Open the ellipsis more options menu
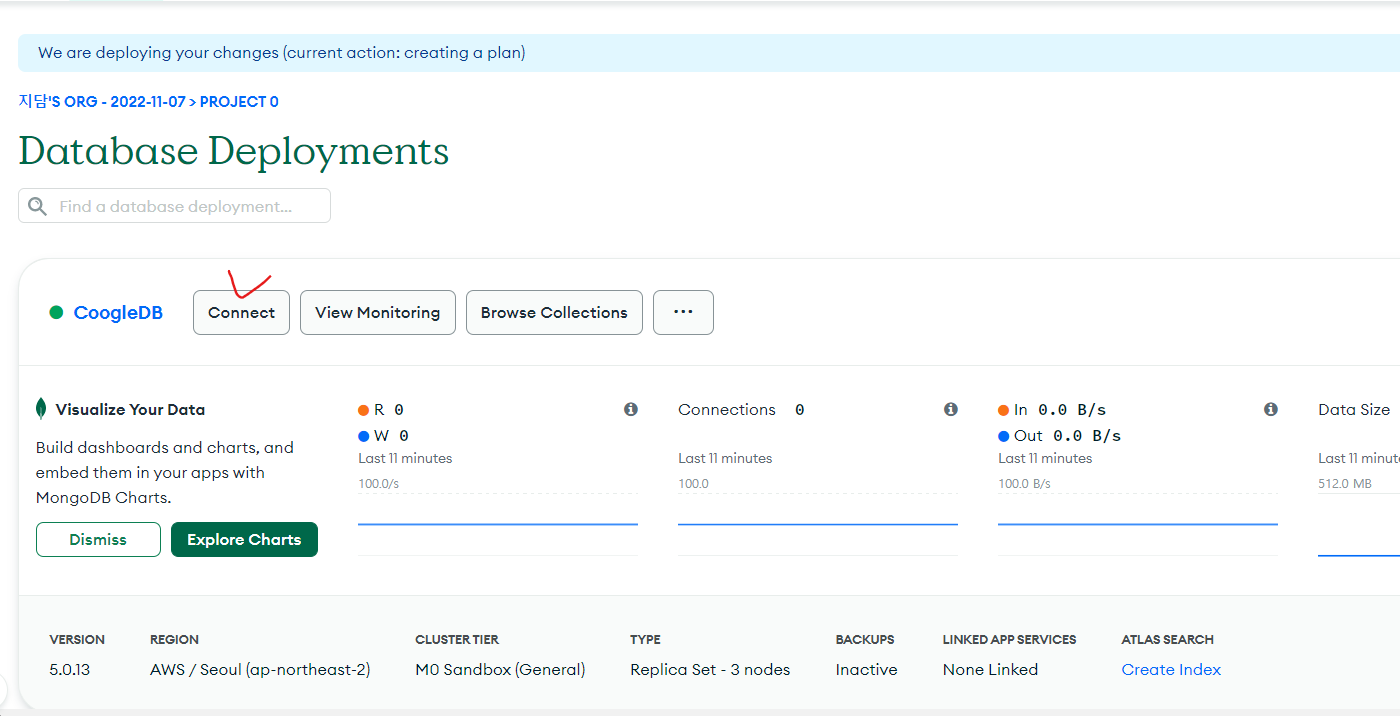1400x716 pixels. 683,312
